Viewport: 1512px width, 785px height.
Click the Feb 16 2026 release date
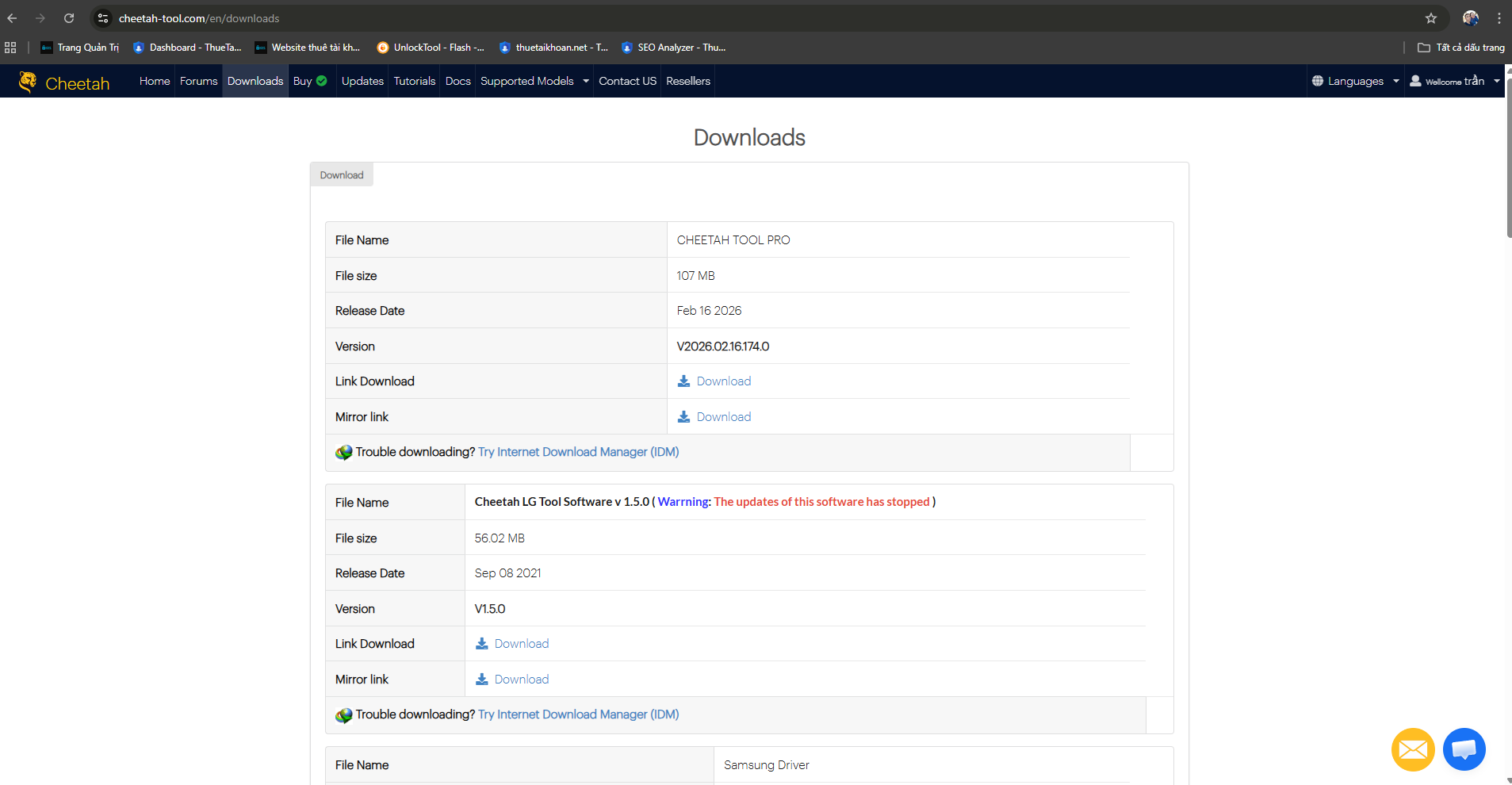click(710, 311)
